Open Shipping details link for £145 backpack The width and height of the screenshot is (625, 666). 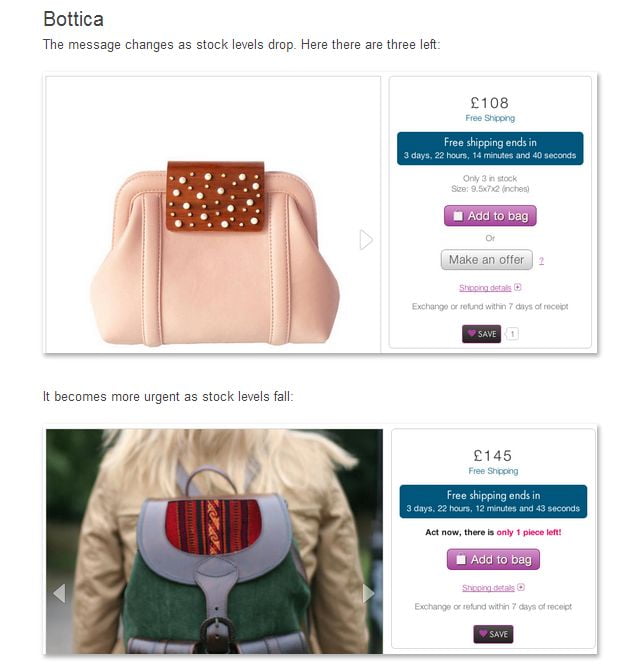(x=488, y=588)
